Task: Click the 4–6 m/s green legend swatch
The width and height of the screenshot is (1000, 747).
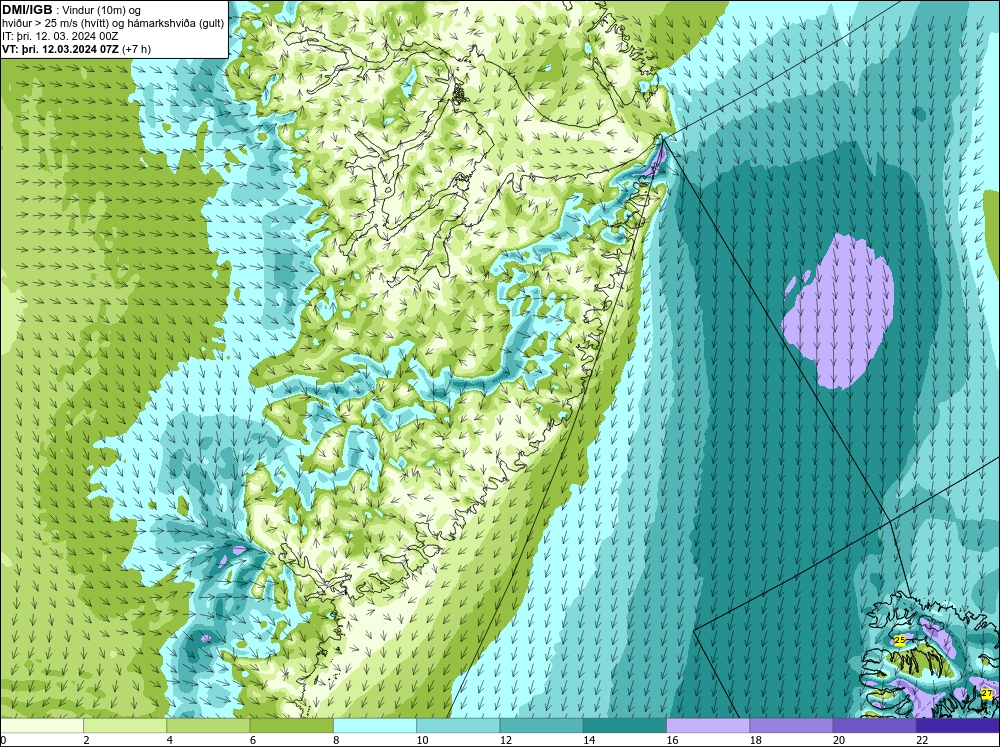Action: coord(208,725)
